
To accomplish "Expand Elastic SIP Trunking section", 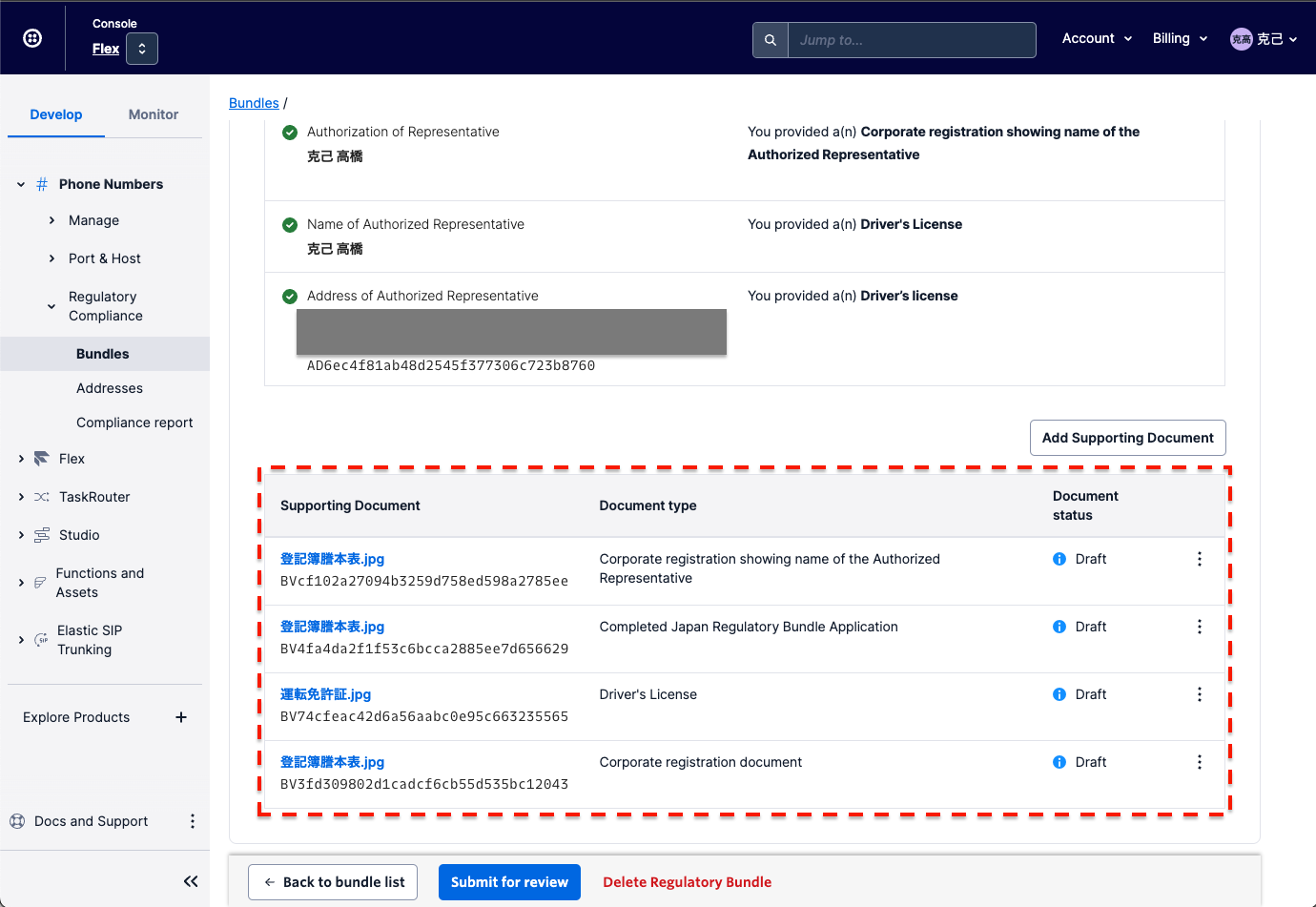I will 21,640.
